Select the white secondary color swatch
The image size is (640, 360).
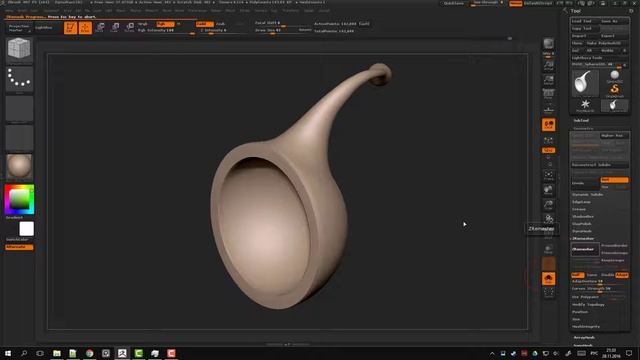[27, 229]
